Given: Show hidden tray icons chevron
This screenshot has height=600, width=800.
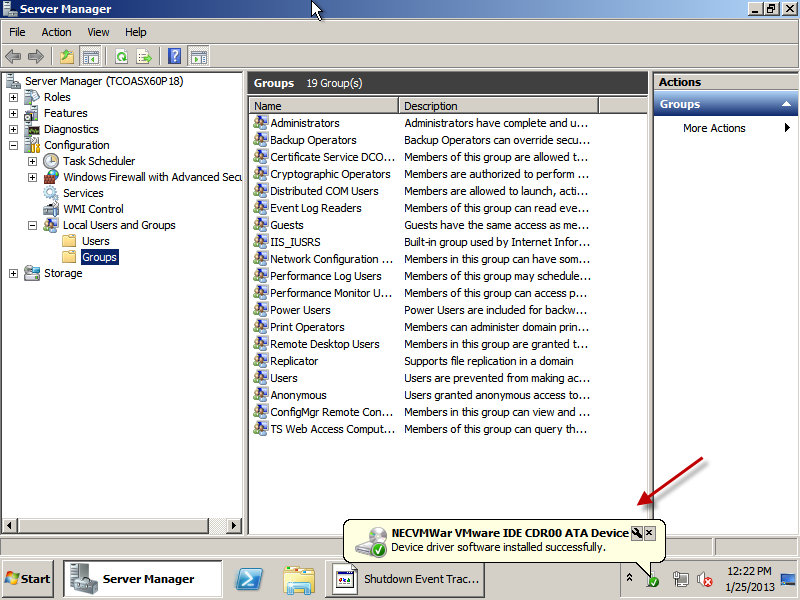Looking at the screenshot, I should 629,578.
